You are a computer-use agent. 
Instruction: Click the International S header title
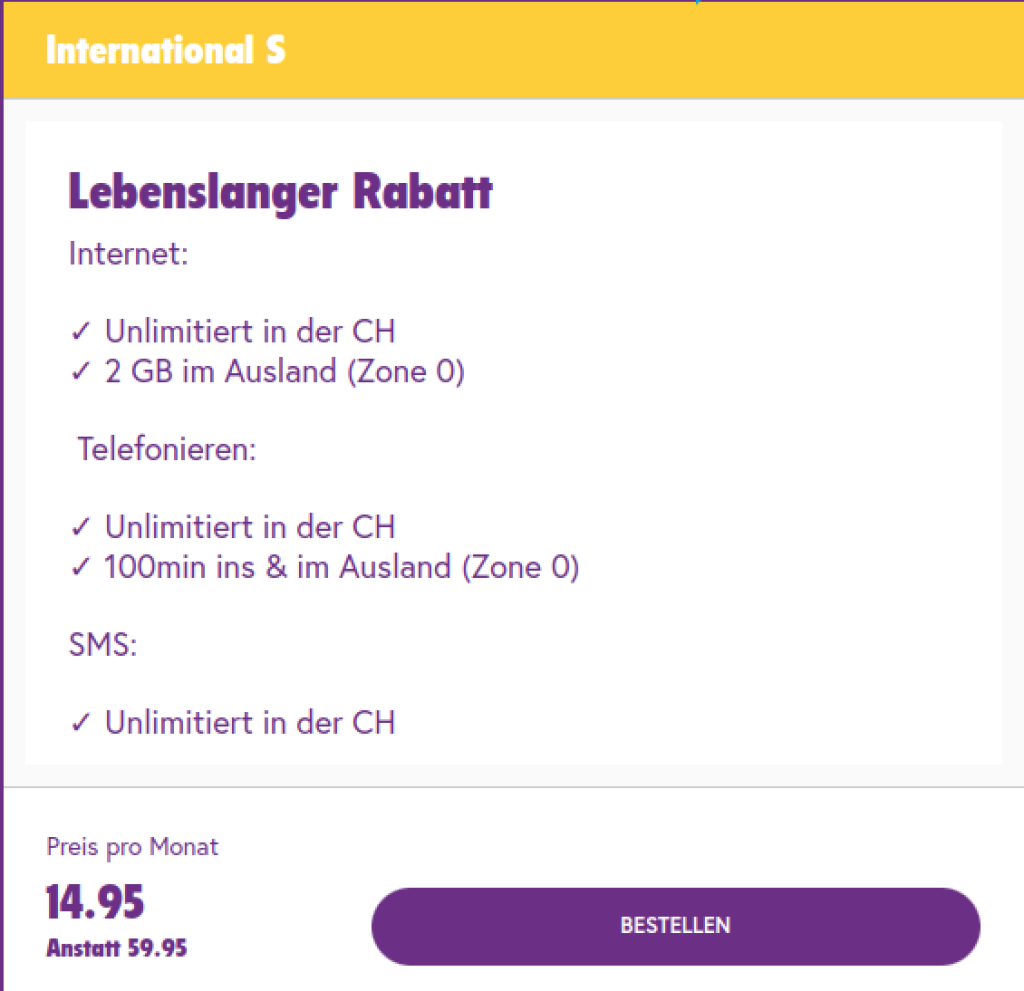point(165,51)
